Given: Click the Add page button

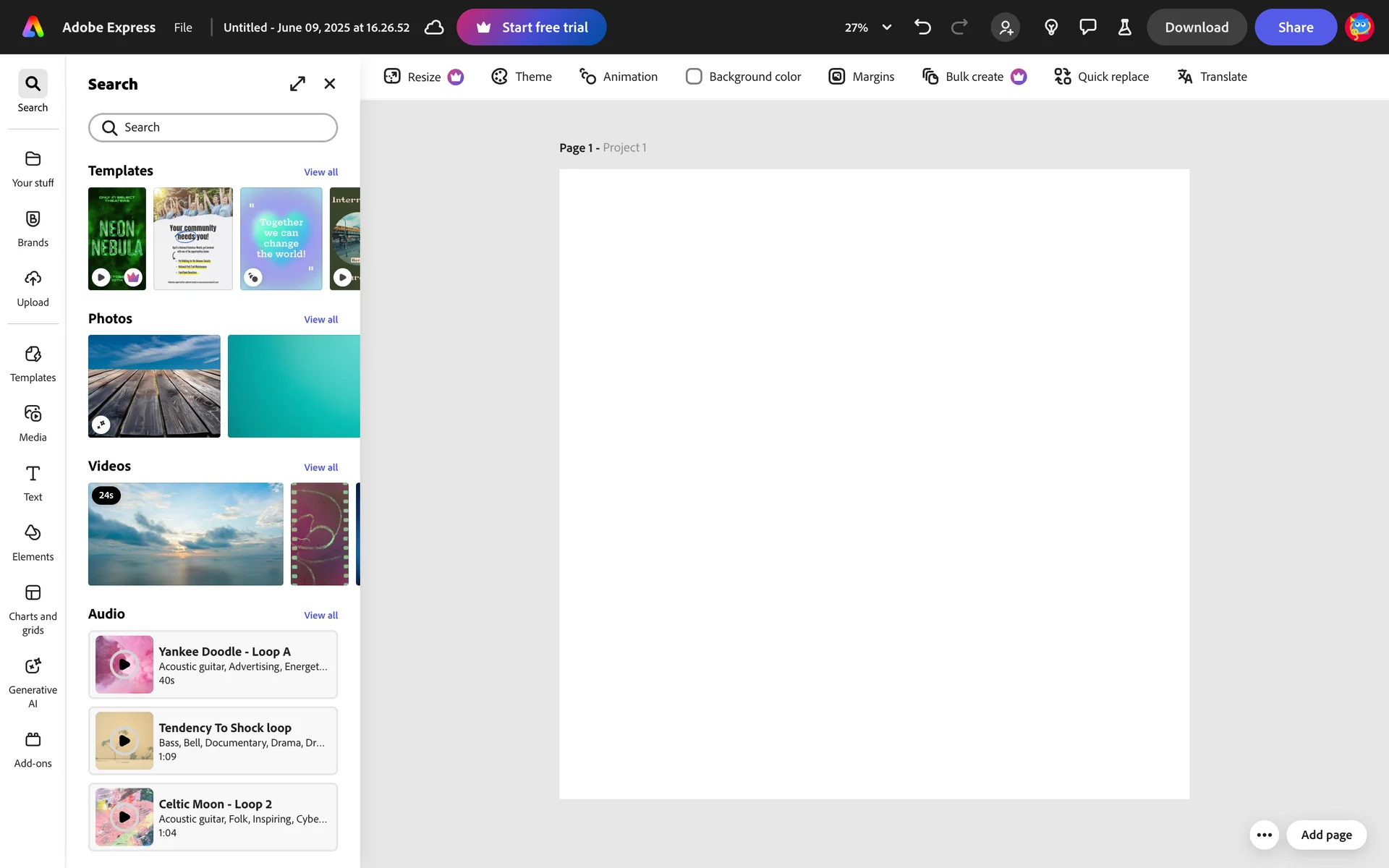Looking at the screenshot, I should tap(1326, 835).
